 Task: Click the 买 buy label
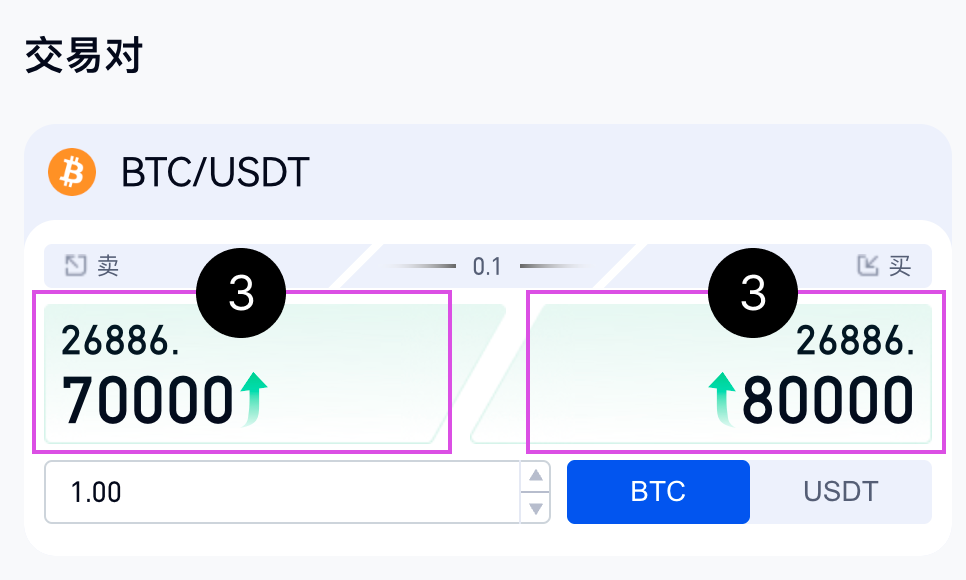[900, 266]
